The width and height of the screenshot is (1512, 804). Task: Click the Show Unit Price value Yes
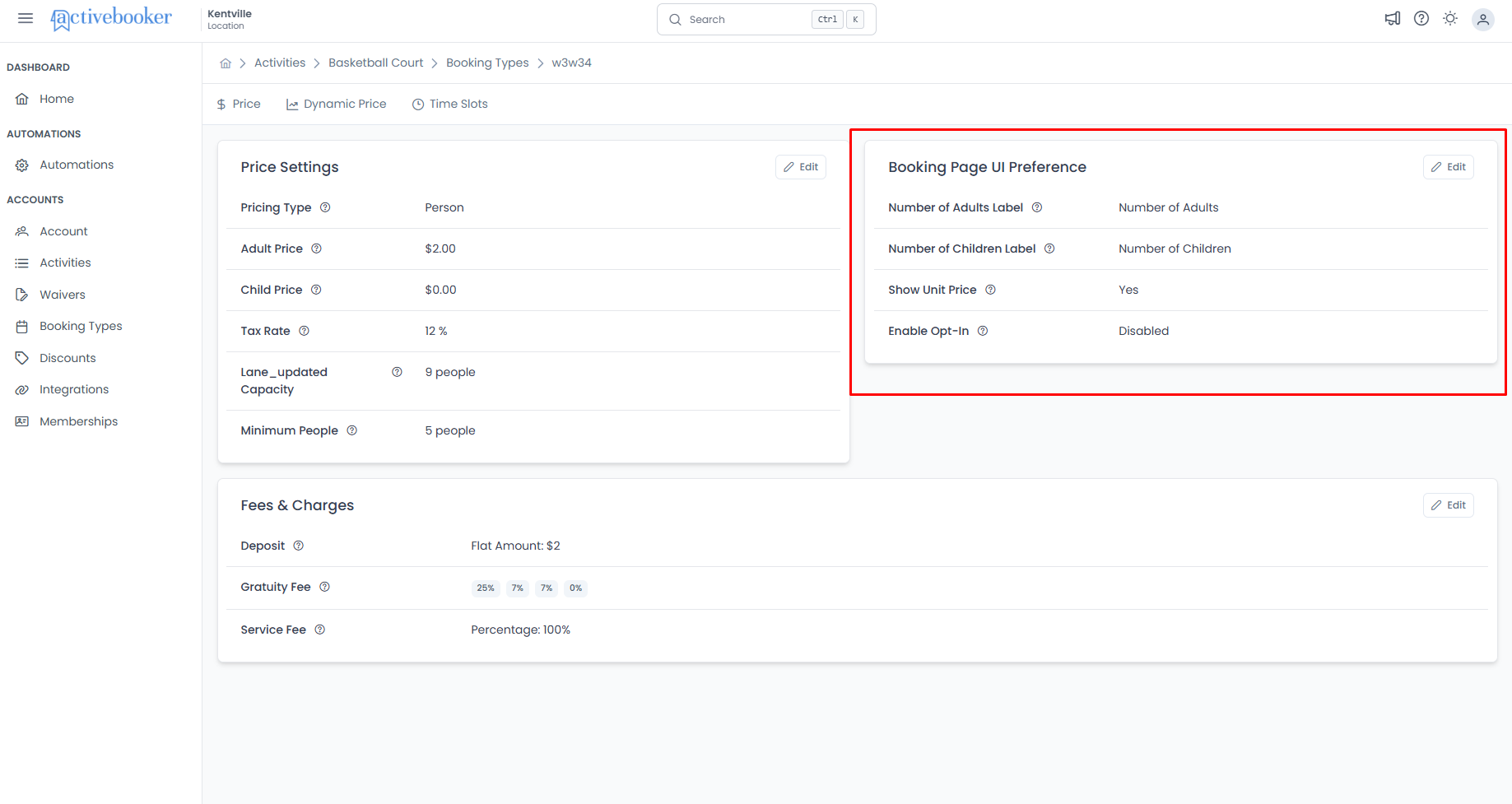point(1128,290)
